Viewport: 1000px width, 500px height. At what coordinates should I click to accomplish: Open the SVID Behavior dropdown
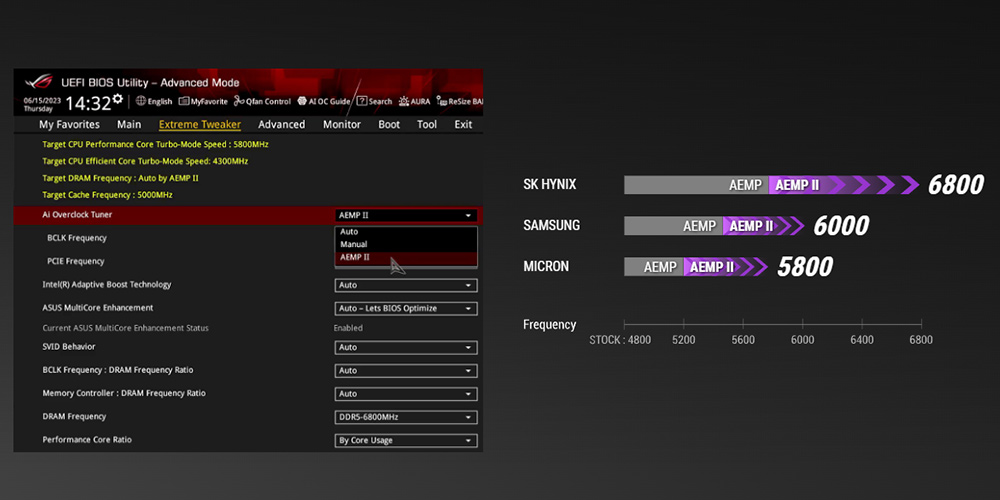pyautogui.click(x=406, y=348)
